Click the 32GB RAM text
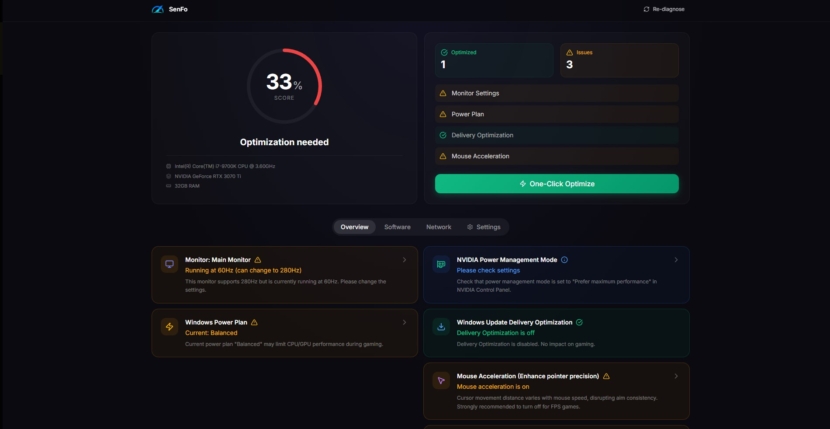Screen dimensions: 830x429 187,186
